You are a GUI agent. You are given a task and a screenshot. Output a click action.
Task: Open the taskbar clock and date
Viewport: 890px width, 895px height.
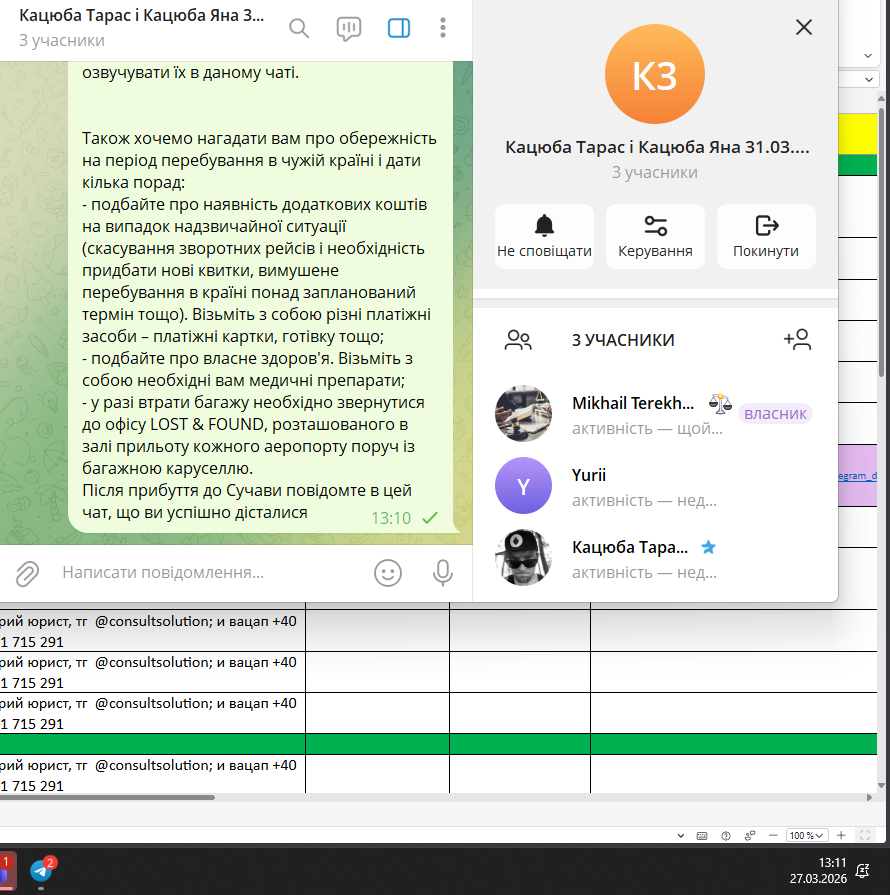coord(818,870)
